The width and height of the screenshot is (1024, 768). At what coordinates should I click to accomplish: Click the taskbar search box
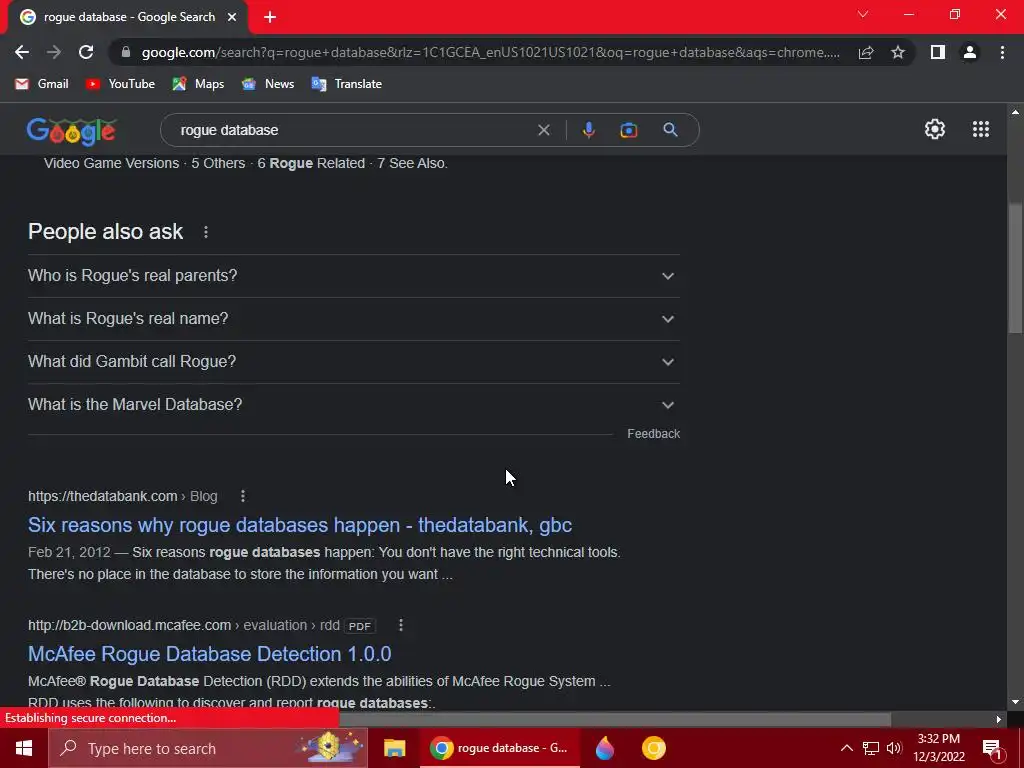208,748
